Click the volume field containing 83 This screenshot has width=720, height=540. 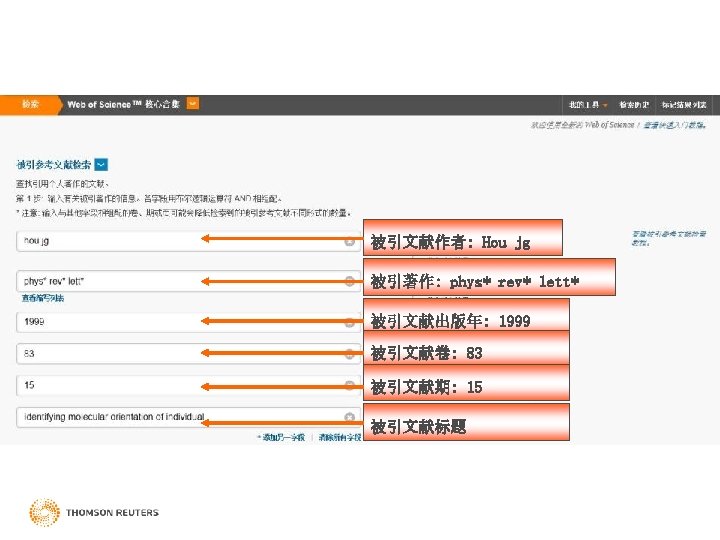(x=188, y=354)
